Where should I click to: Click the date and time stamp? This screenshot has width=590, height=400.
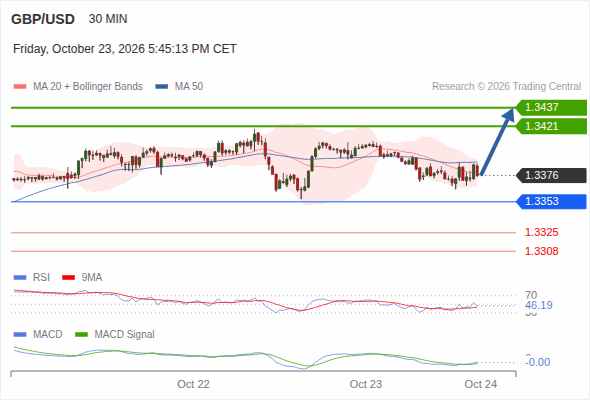pos(125,49)
